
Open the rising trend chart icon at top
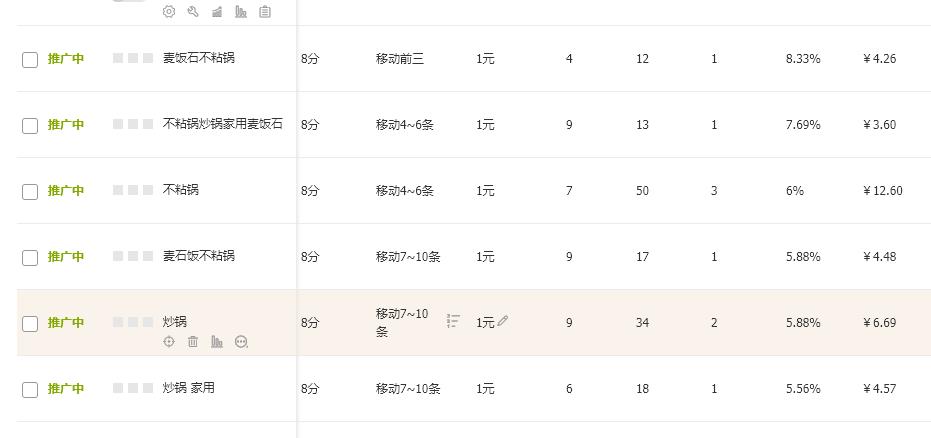(217, 12)
